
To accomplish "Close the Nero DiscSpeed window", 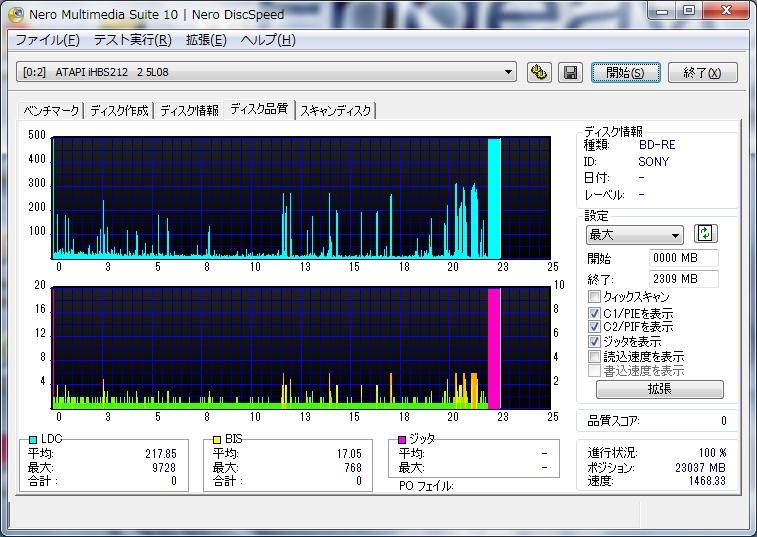I will point(727,11).
